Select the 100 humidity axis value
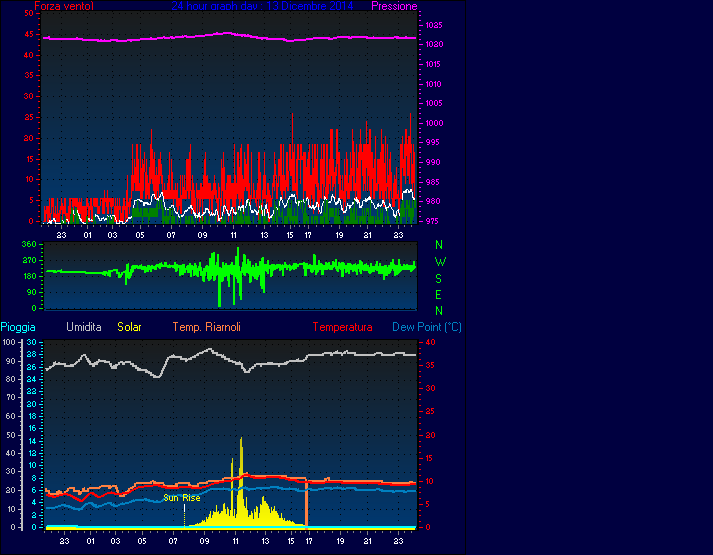The height and width of the screenshot is (555, 713). (10, 342)
